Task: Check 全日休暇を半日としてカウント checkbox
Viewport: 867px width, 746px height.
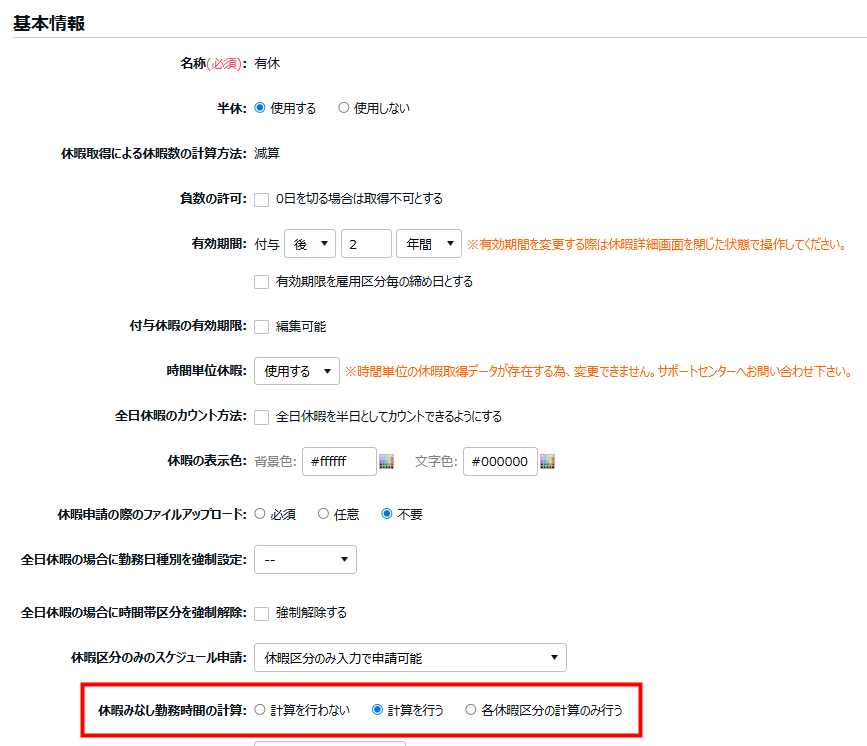Action: pos(262,417)
